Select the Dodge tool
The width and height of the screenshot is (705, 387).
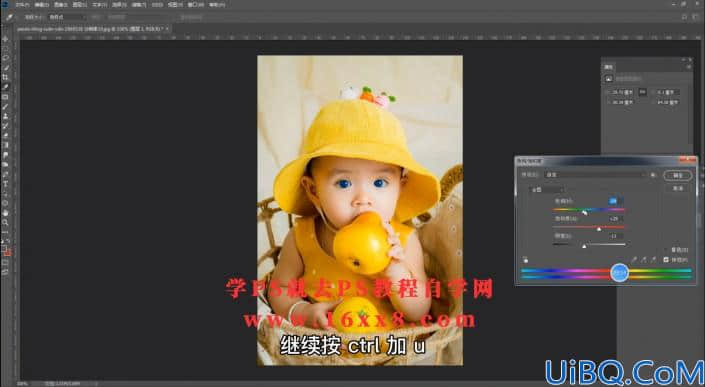tap(5, 164)
